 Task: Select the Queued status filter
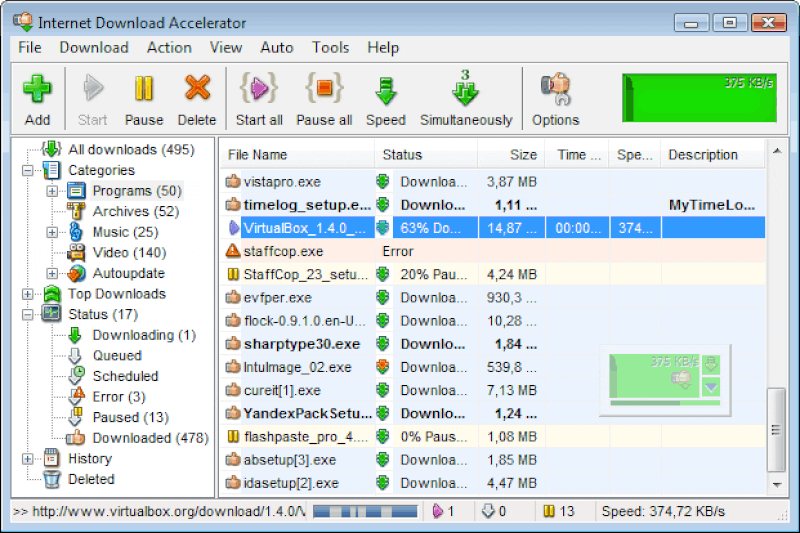(x=117, y=356)
